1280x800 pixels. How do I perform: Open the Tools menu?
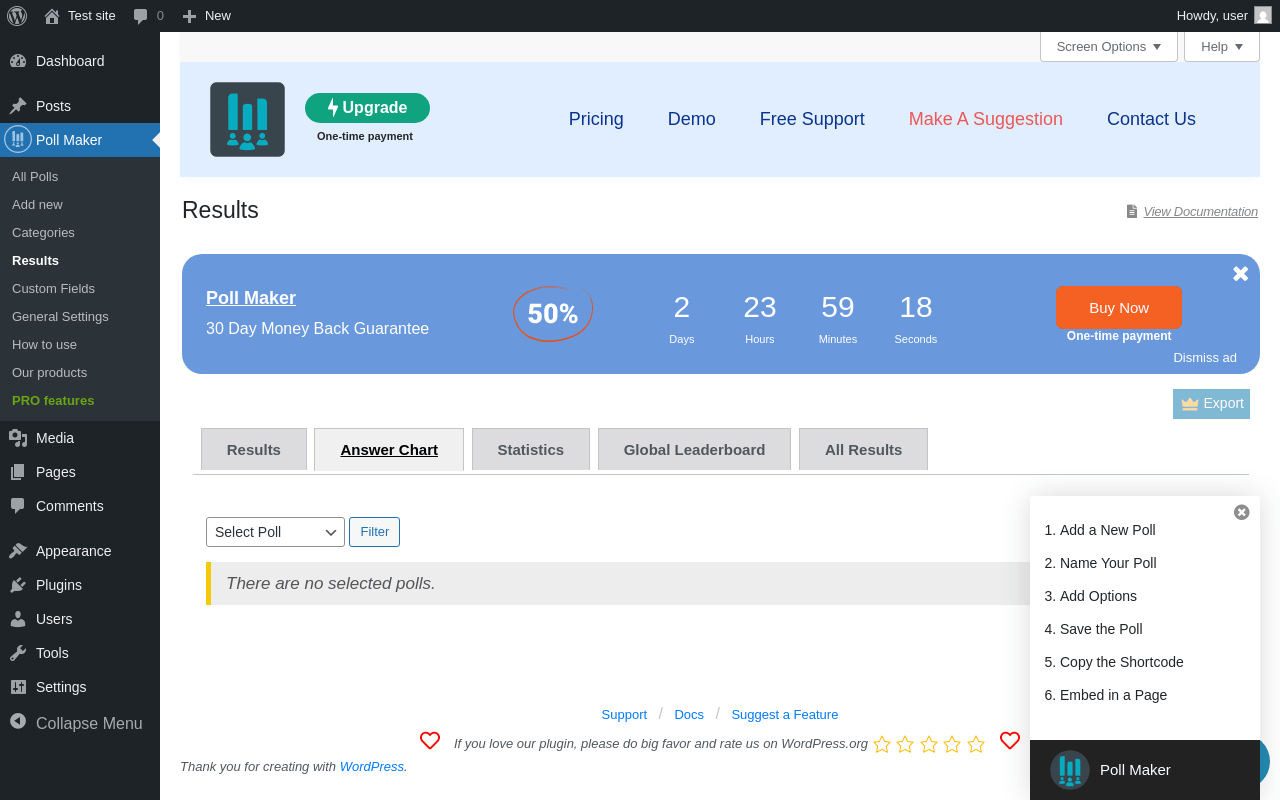pyautogui.click(x=80, y=653)
